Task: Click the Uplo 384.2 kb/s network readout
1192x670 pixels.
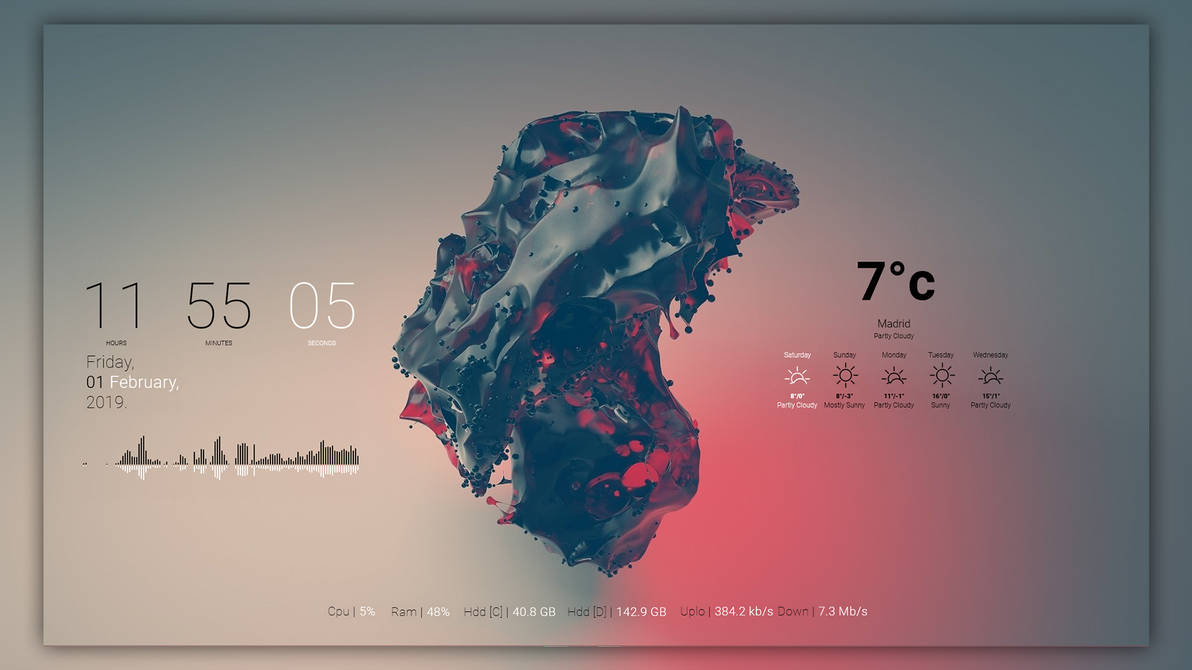Action: tap(726, 611)
